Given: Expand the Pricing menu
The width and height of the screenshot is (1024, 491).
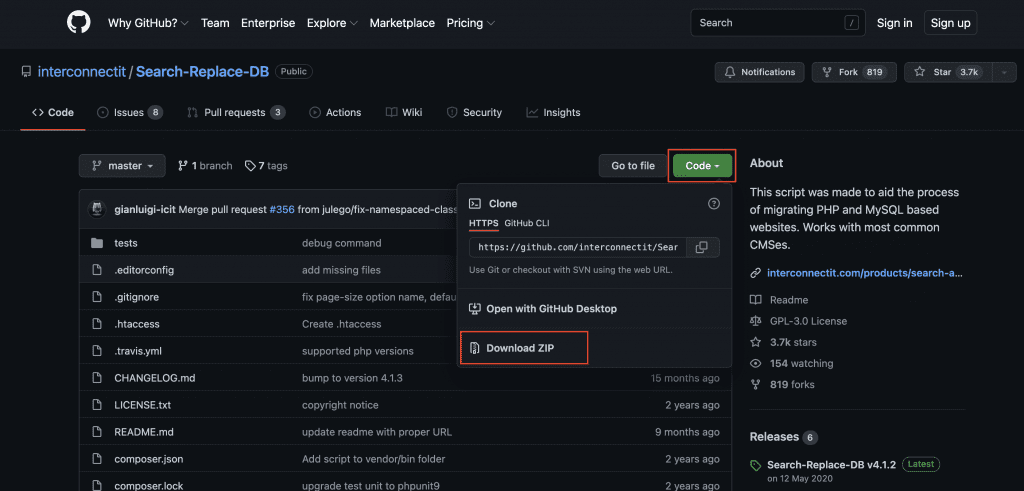Looking at the screenshot, I should point(471,23).
